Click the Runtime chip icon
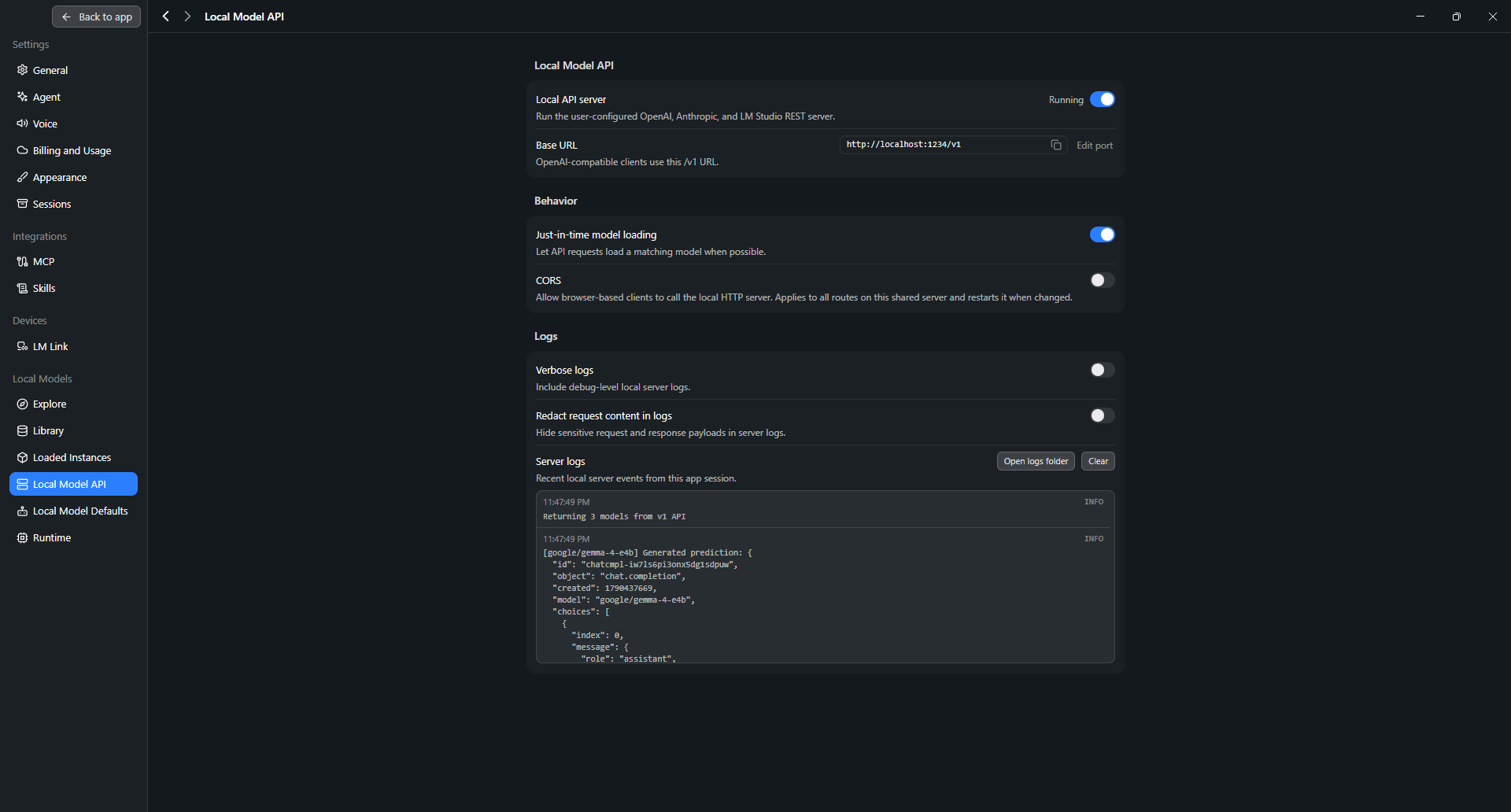The height and width of the screenshot is (812, 1511). tap(22, 537)
